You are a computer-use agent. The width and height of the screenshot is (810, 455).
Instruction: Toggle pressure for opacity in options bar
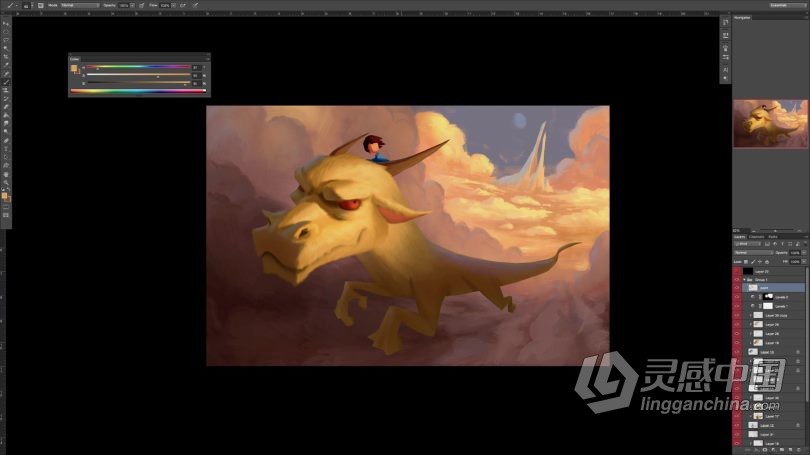141,5
